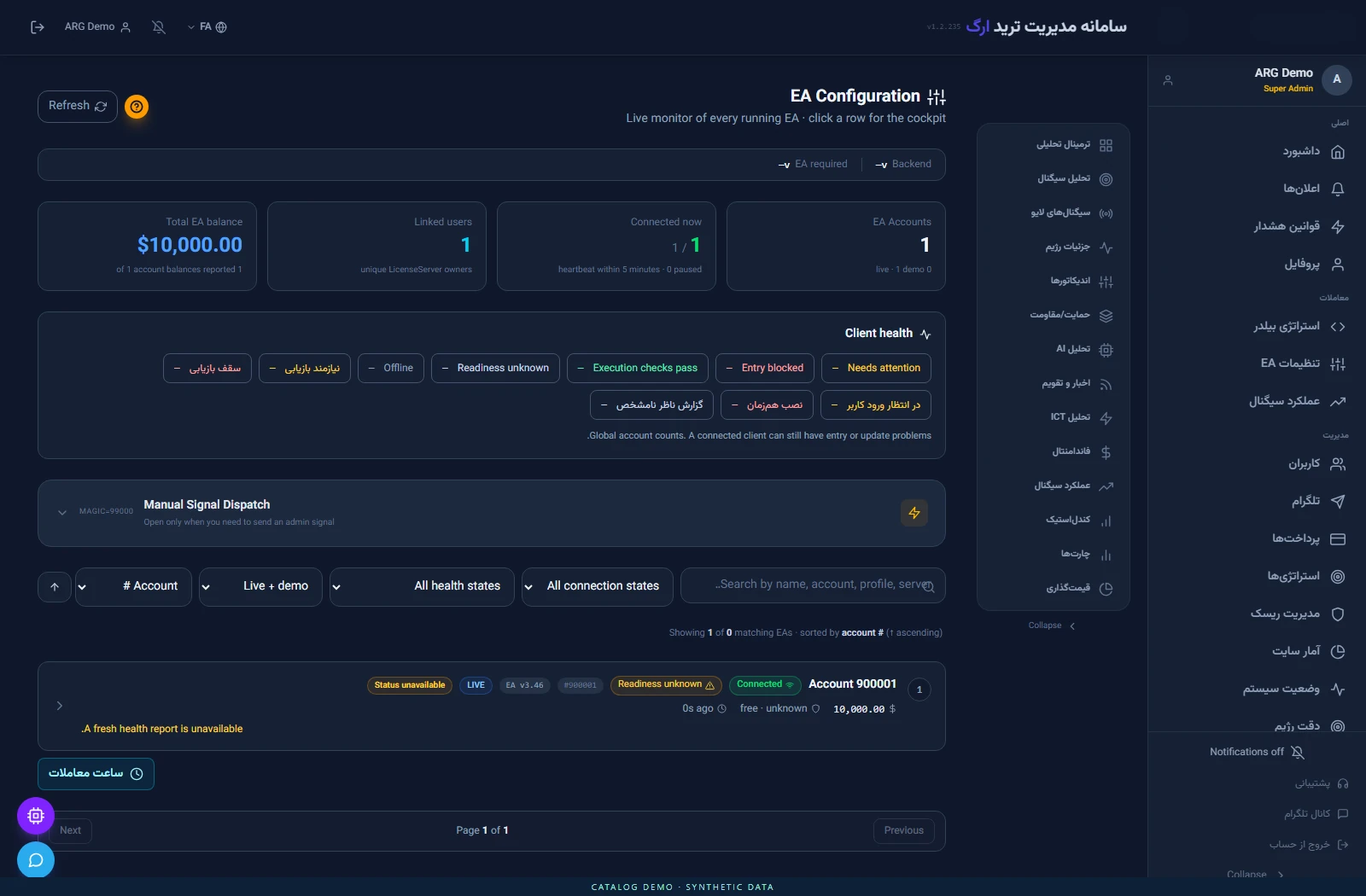Open پرداخت‌ها menu item in sidebar
The image size is (1366, 896).
tap(1308, 538)
